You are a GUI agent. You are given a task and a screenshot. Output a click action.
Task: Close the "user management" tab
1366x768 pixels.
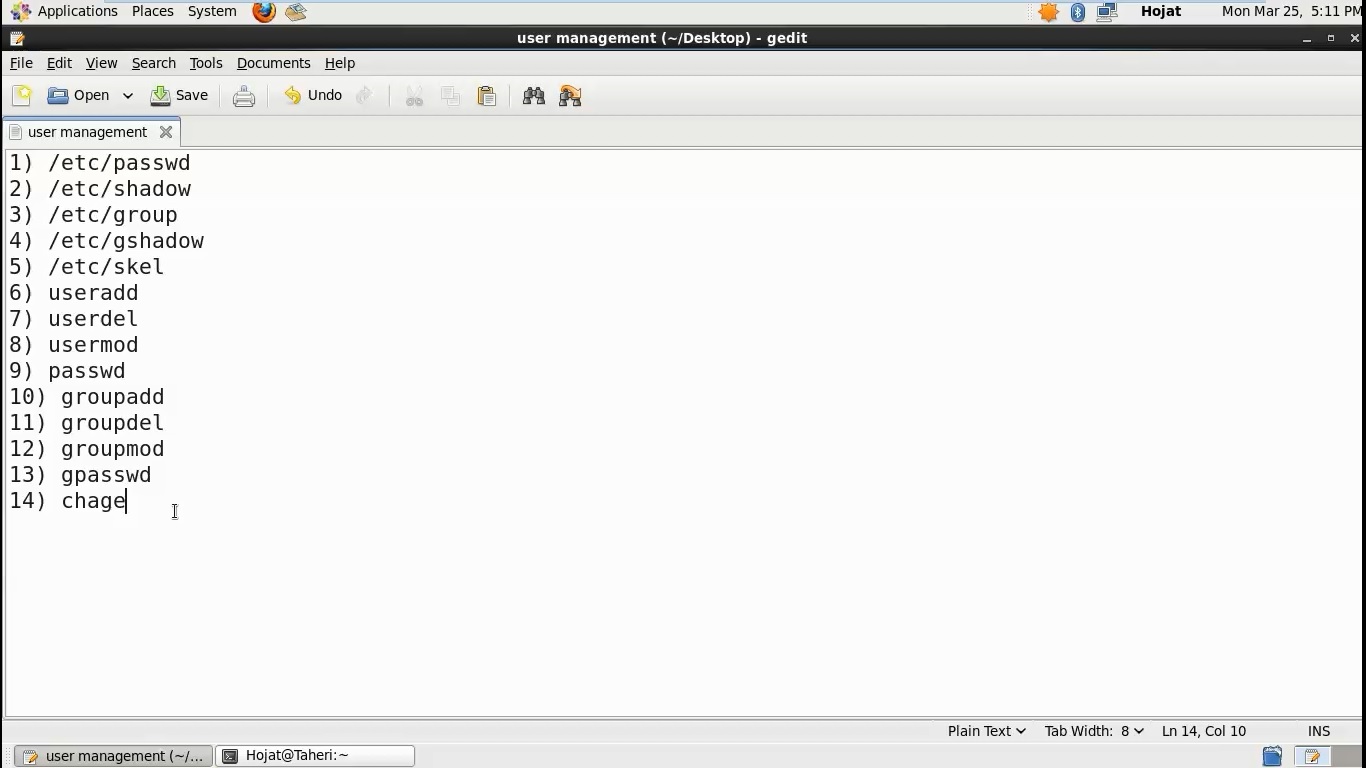[166, 132]
